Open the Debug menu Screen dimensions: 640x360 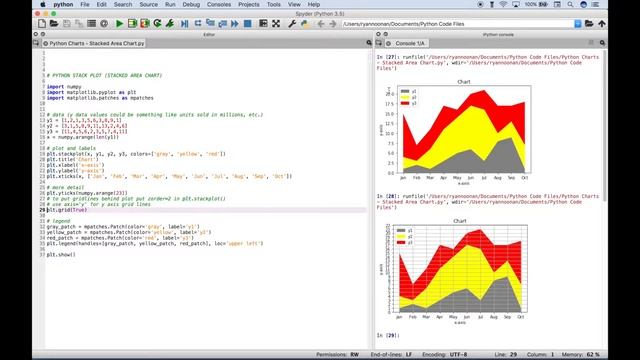click(191, 4)
